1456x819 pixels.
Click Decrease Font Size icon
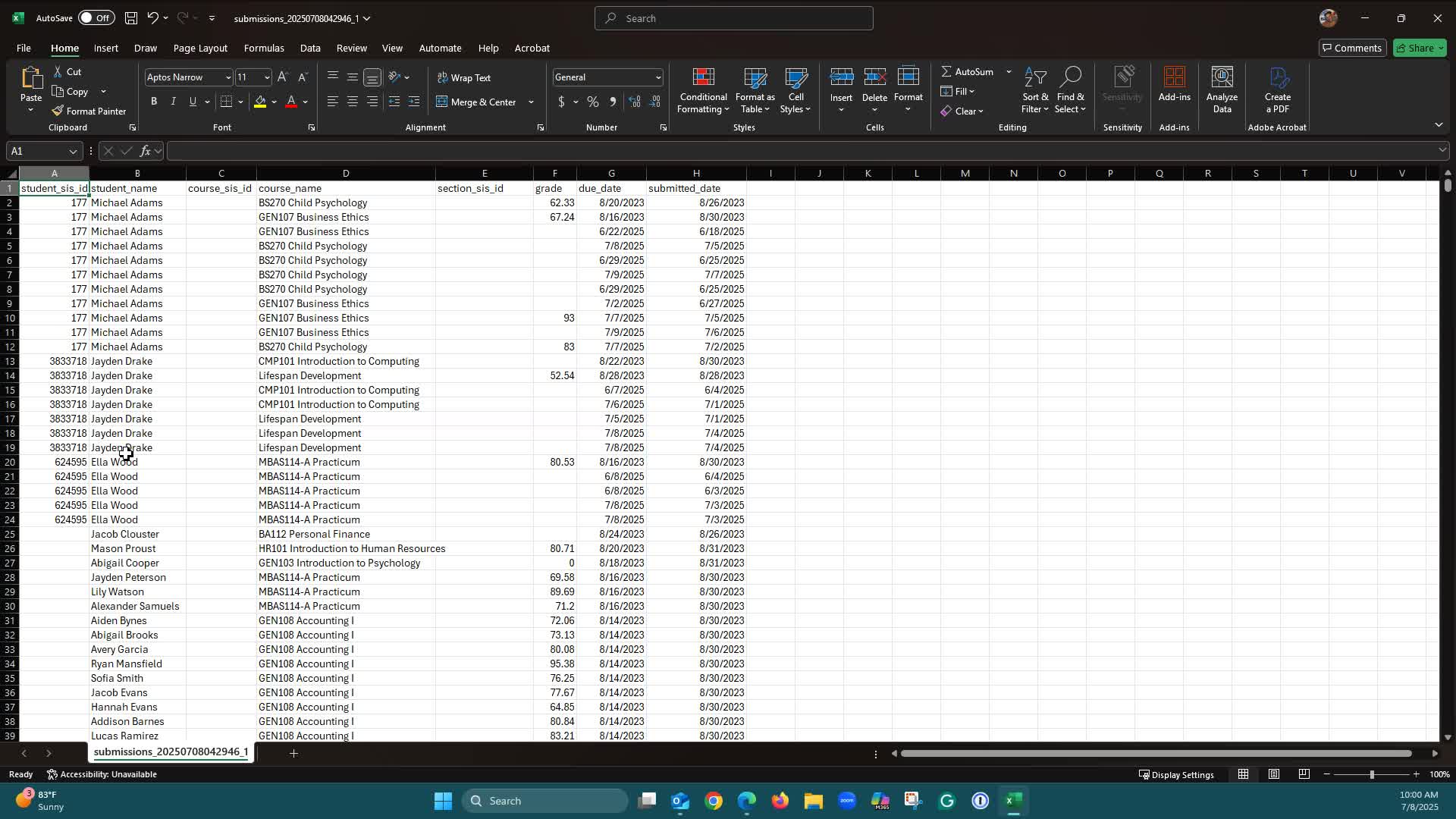(x=303, y=77)
